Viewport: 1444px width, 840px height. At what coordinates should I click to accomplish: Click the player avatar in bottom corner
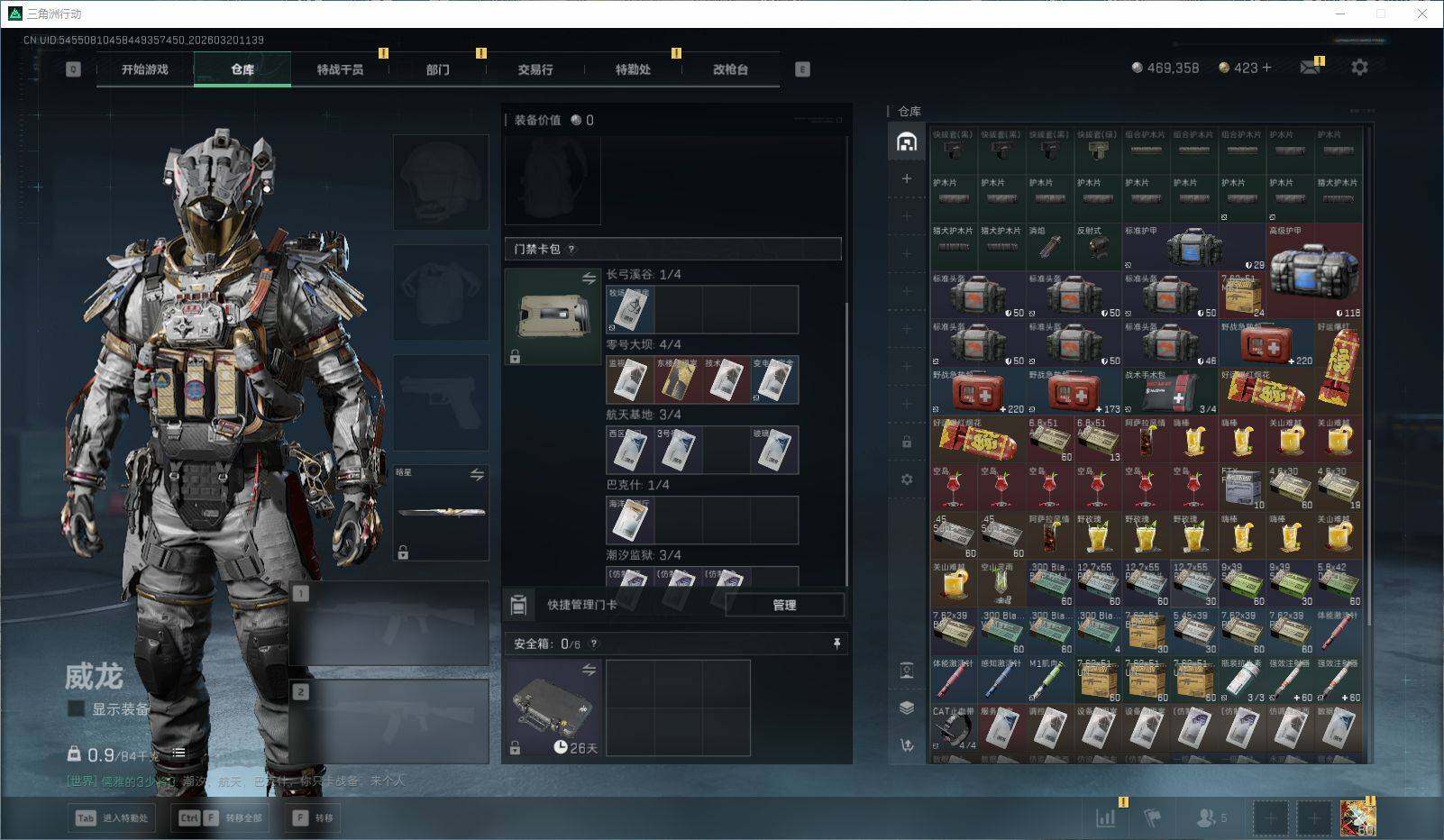pyautogui.click(x=1357, y=818)
